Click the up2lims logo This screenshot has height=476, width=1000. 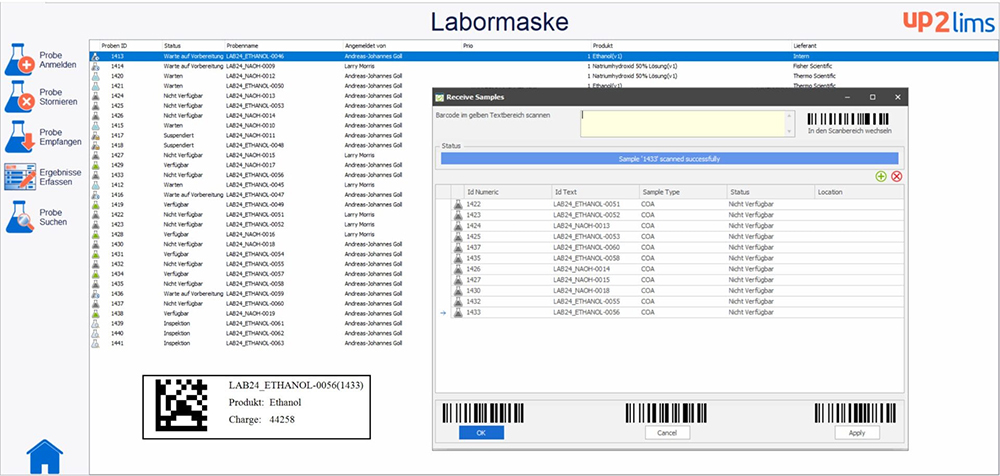point(948,22)
